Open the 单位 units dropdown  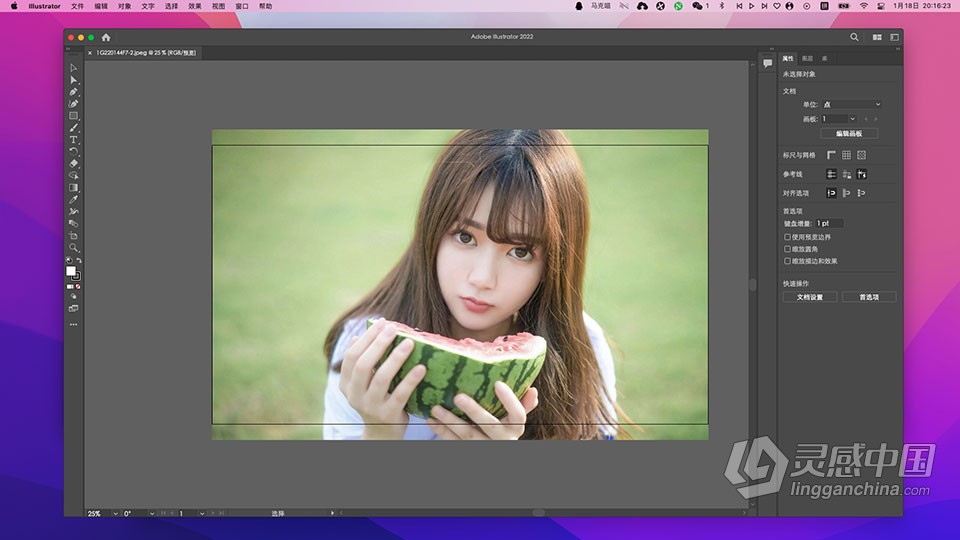pos(852,105)
